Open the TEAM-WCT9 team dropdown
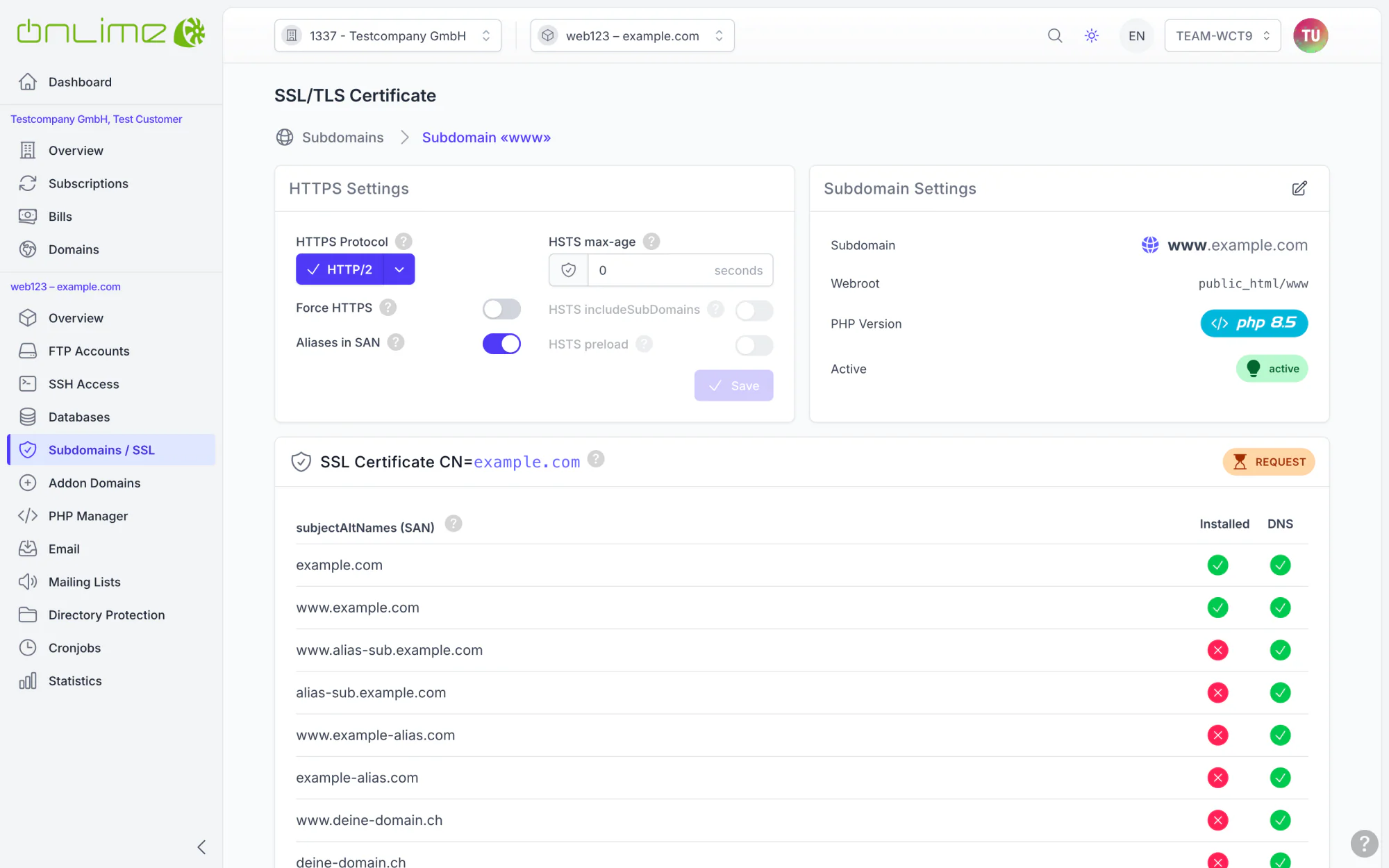The height and width of the screenshot is (868, 1389). [1222, 35]
